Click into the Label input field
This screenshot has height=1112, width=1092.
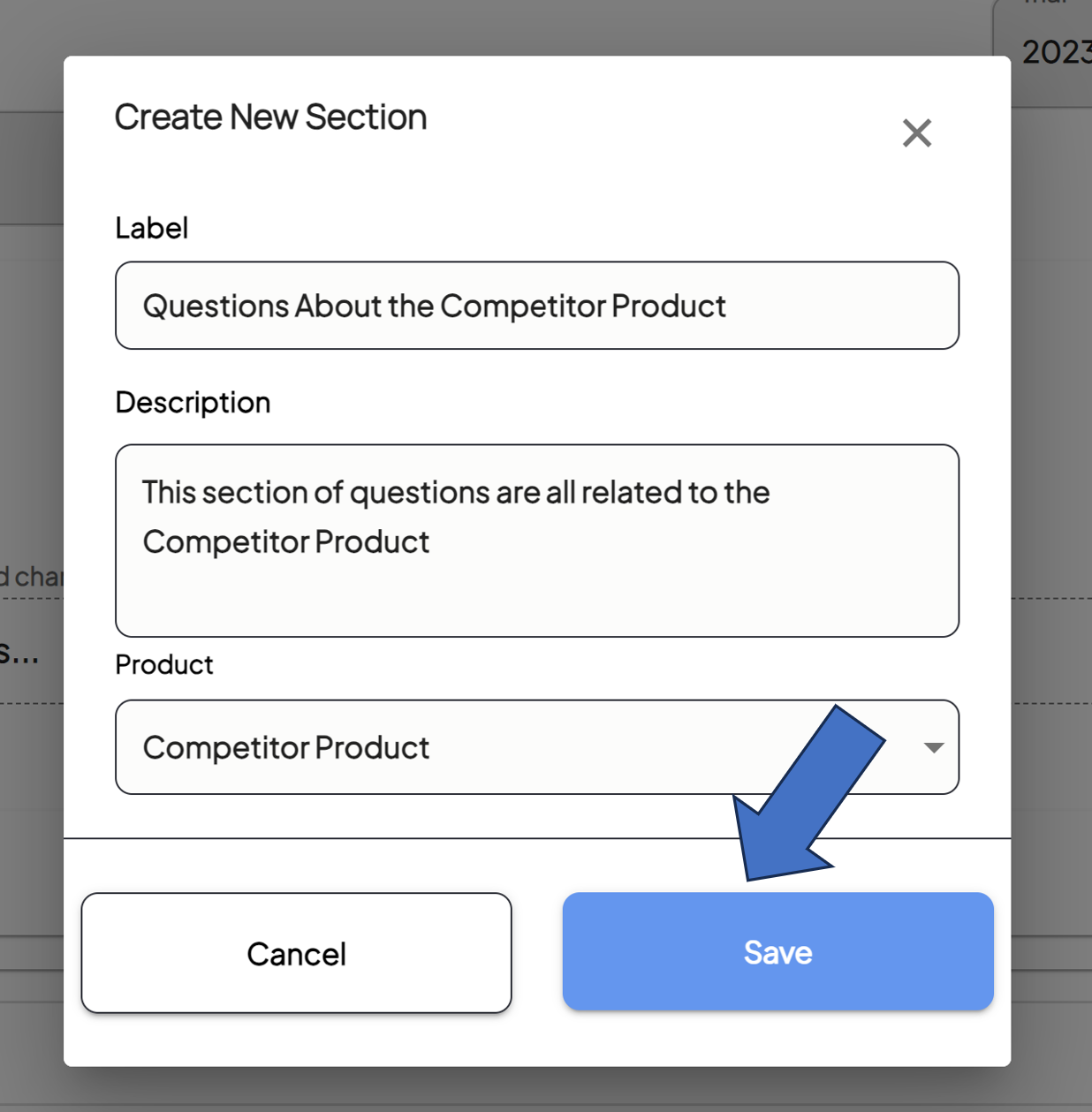pos(537,306)
